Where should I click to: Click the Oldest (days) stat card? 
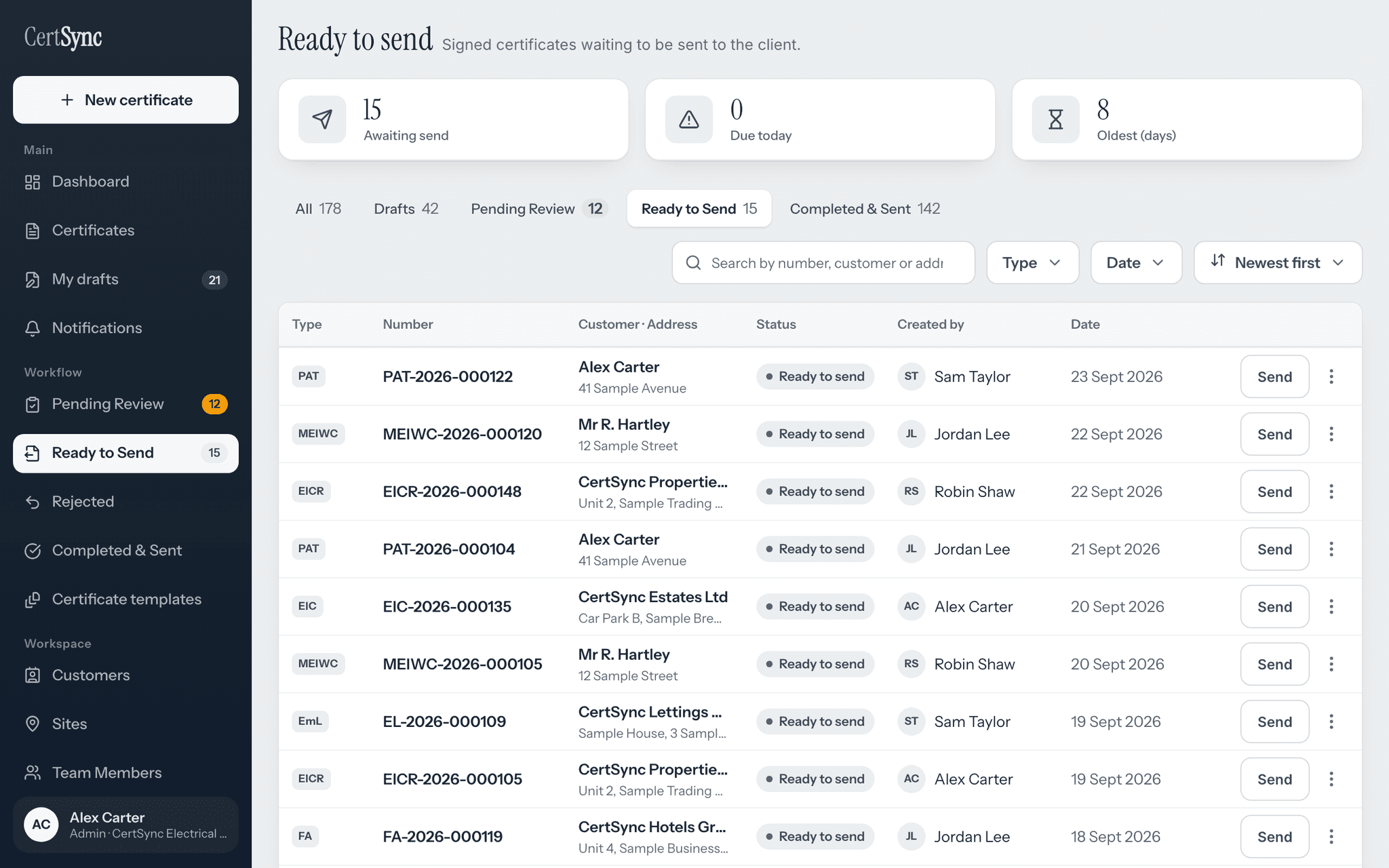1187,119
